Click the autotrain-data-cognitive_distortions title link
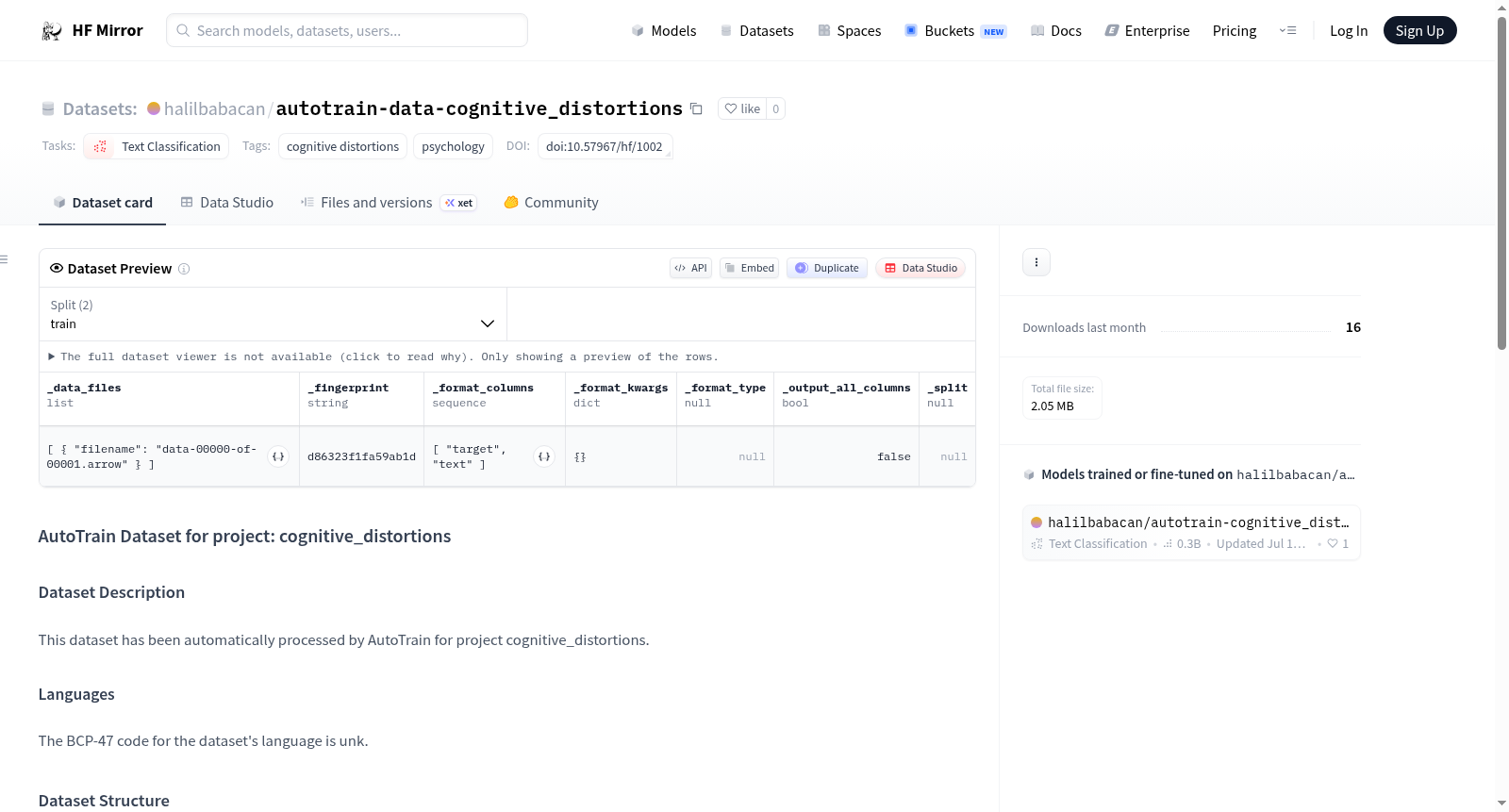The height and width of the screenshot is (812, 1509). click(x=479, y=108)
